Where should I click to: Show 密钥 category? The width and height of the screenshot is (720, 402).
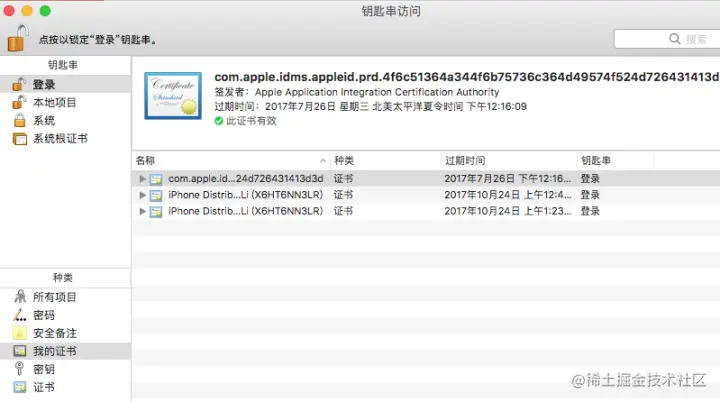65,369
